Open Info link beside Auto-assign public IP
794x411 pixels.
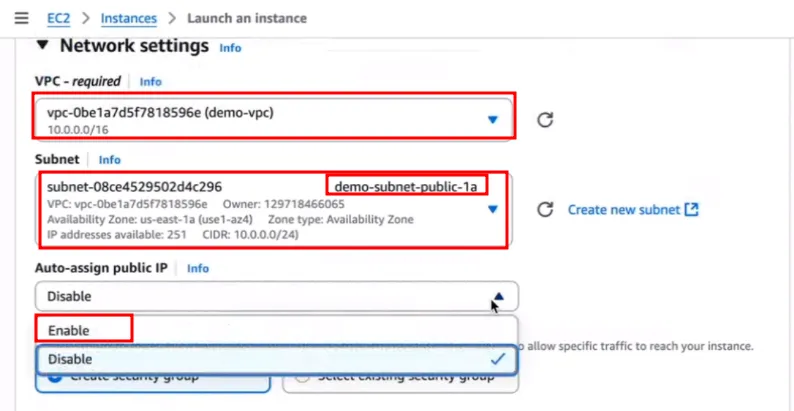[x=198, y=268]
